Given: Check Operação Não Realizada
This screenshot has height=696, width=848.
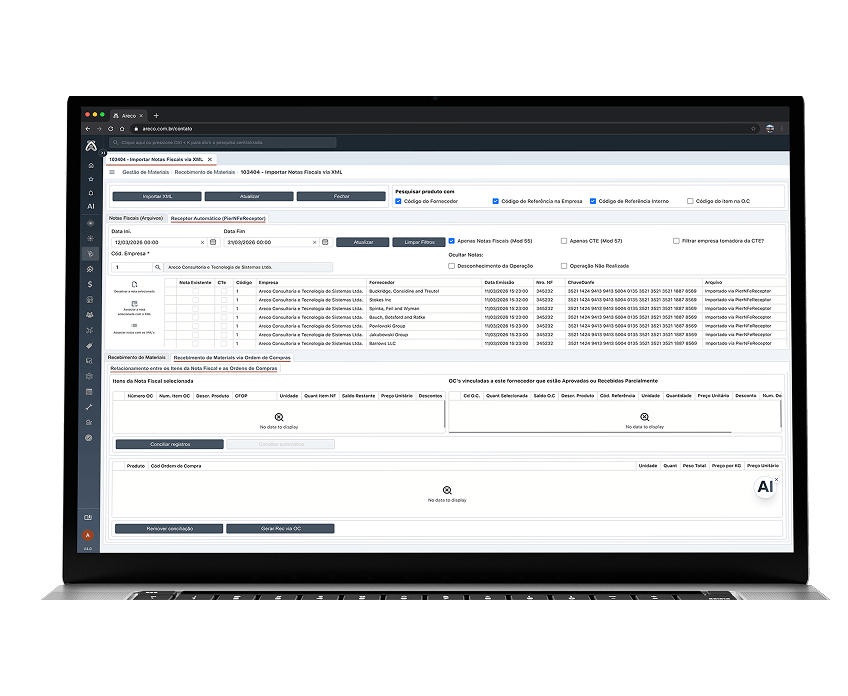Looking at the screenshot, I should coord(564,266).
